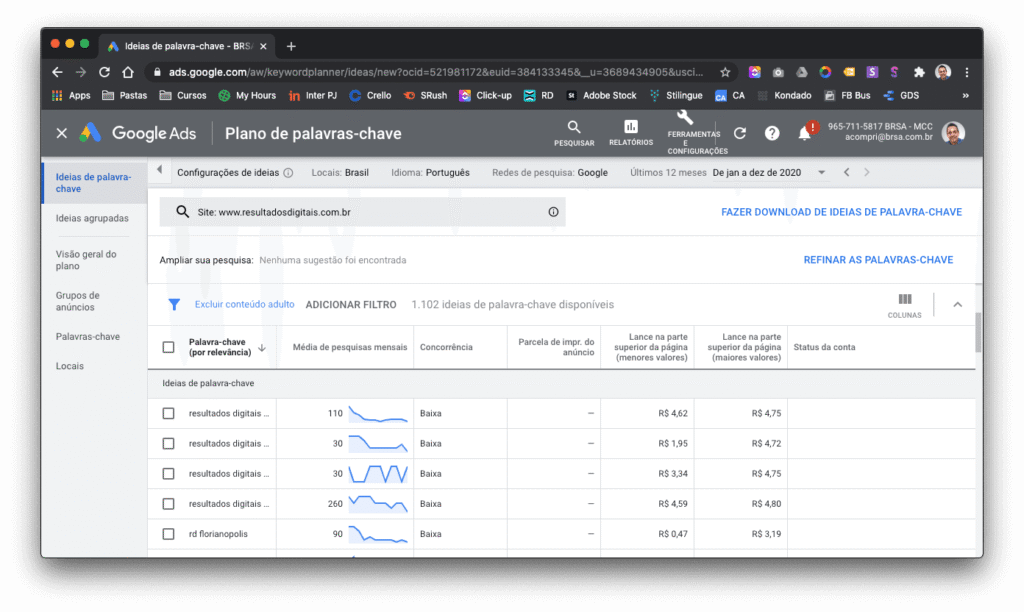Click info icon in site search box
The width and height of the screenshot is (1024, 612).
tap(553, 212)
